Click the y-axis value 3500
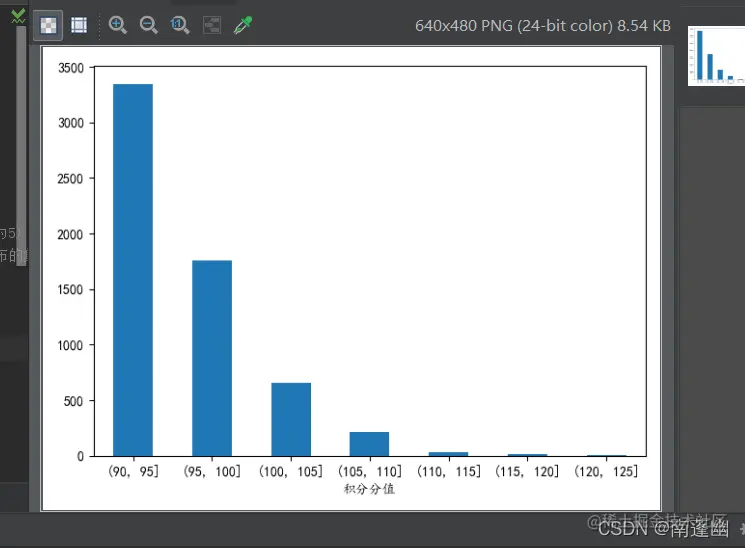This screenshot has height=548, width=745. [x=71, y=68]
